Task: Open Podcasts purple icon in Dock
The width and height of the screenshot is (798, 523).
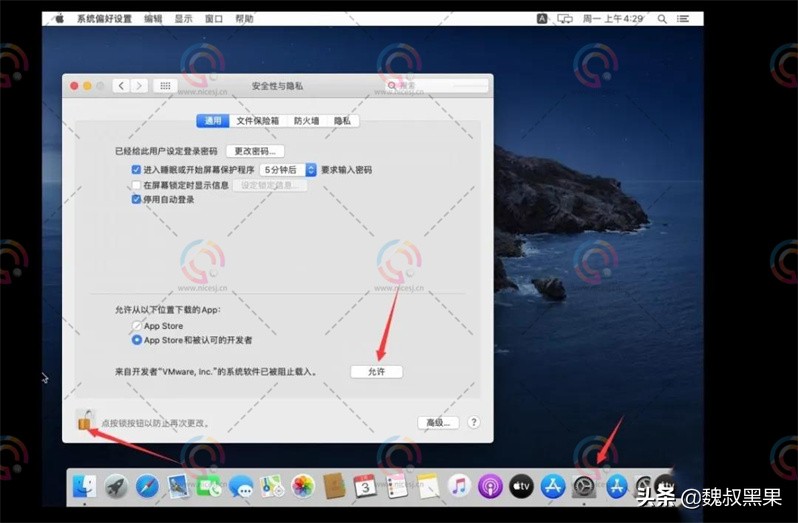Action: coord(490,487)
